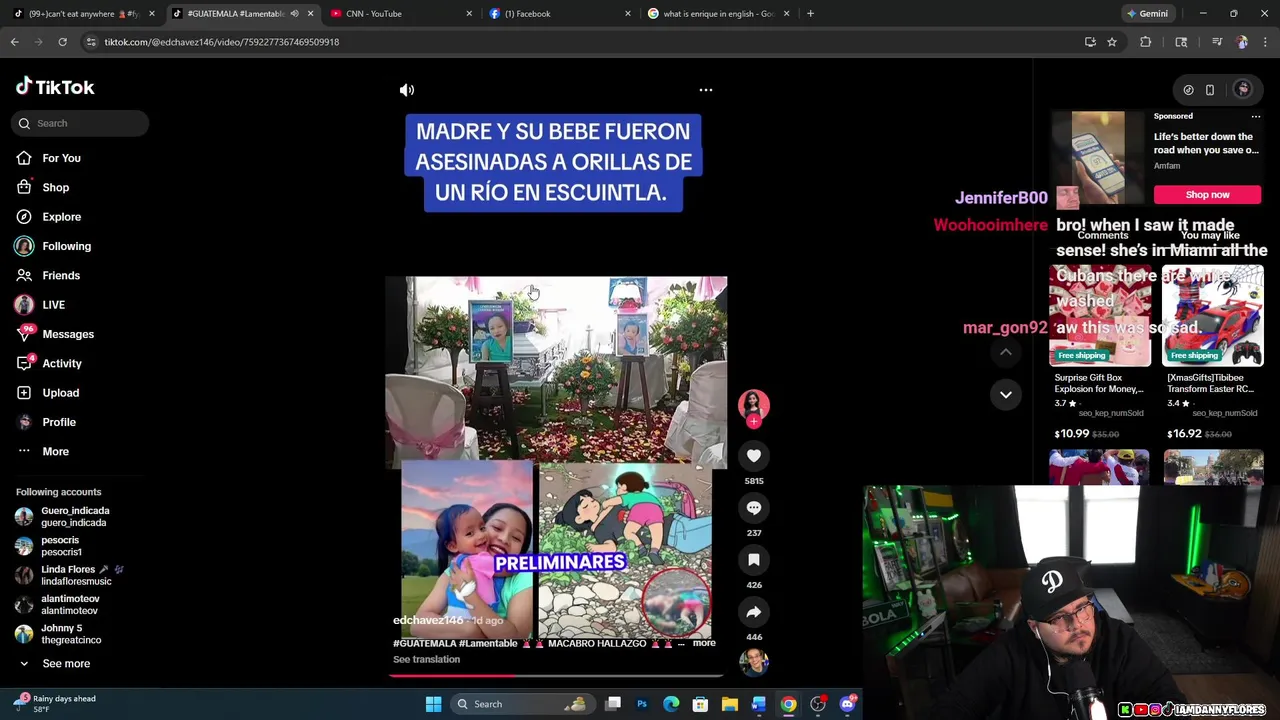
Task: Open pesocris followed account
Action: pyautogui.click(x=61, y=546)
